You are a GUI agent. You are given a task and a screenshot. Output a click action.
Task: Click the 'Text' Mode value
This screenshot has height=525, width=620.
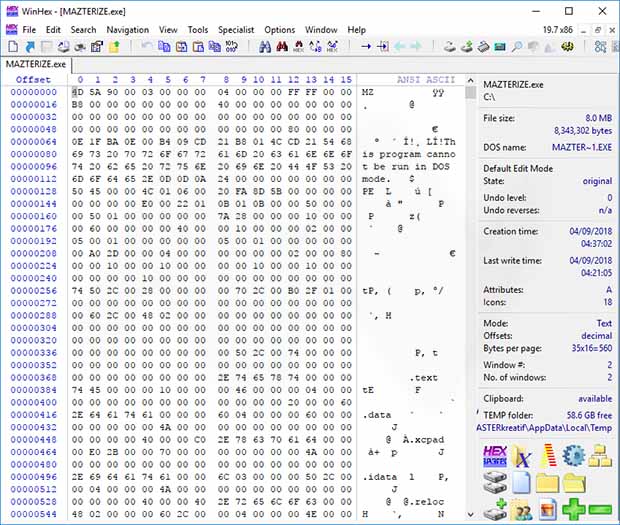(604, 323)
